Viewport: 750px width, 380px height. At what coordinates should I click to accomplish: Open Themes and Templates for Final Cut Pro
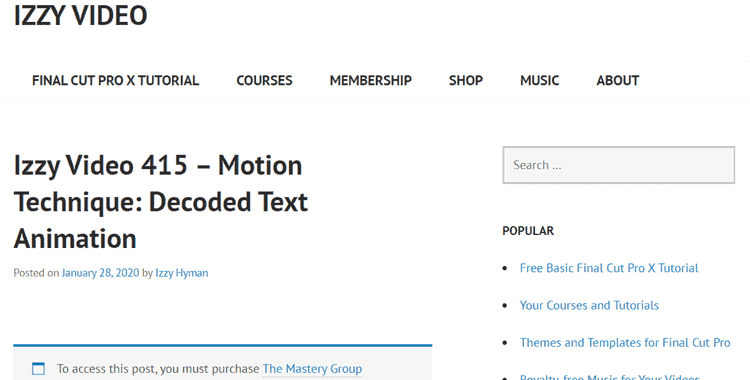click(625, 343)
